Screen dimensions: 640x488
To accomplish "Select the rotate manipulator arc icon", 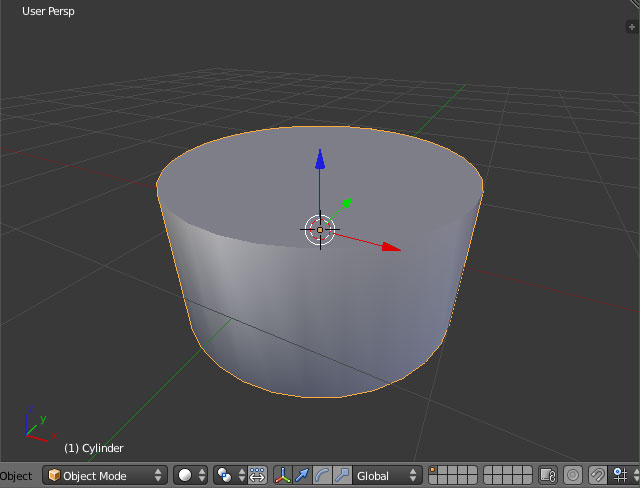I will click(x=321, y=476).
